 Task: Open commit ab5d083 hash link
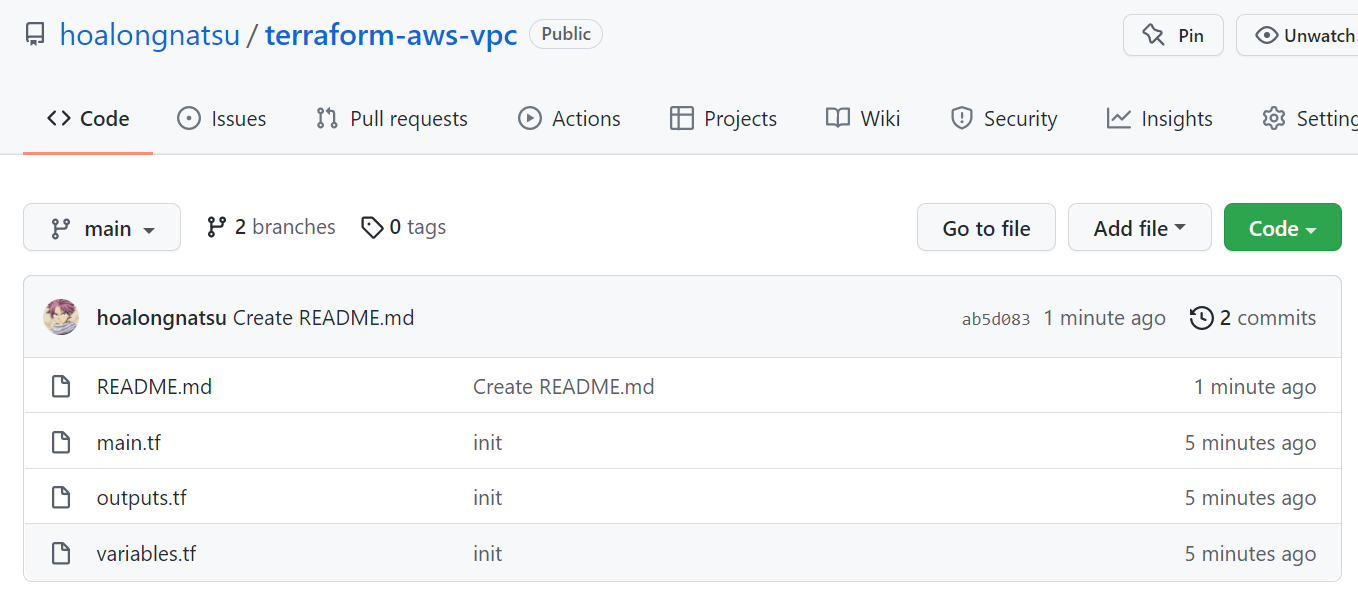tap(995, 320)
